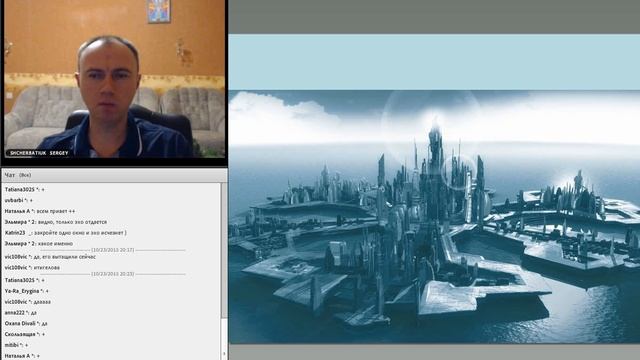Select the 'видно, только эхо отдается' message
Screen dimensions: 640x360
click(56, 222)
